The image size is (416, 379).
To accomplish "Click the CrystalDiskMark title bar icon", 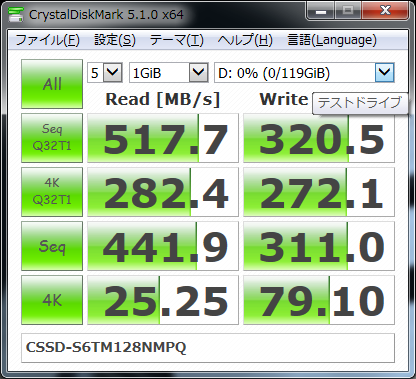I will 15,14.
